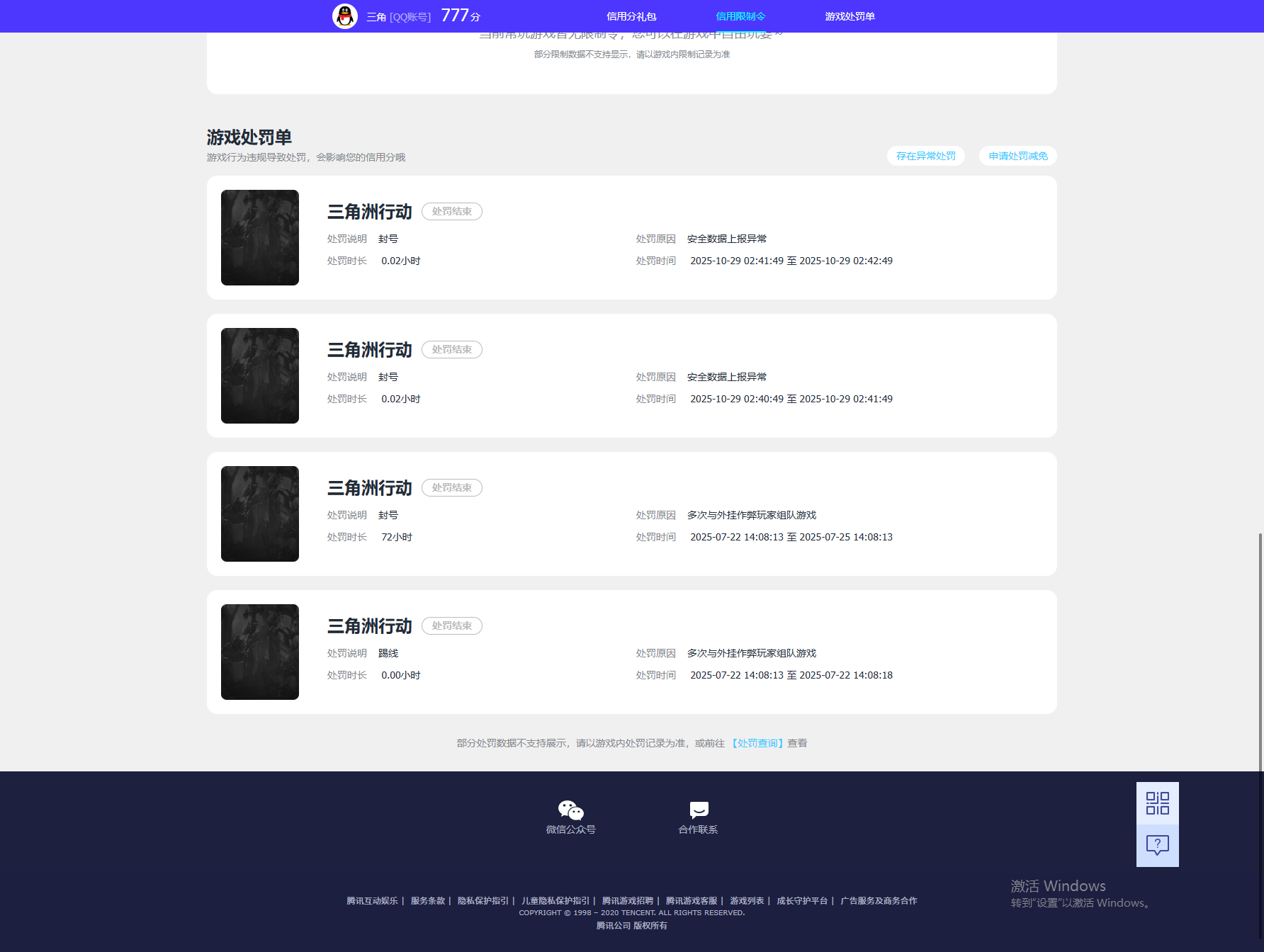The width and height of the screenshot is (1264, 952).
Task: Click game thumbnail of penalty ending 02:42:49
Action: pos(260,237)
